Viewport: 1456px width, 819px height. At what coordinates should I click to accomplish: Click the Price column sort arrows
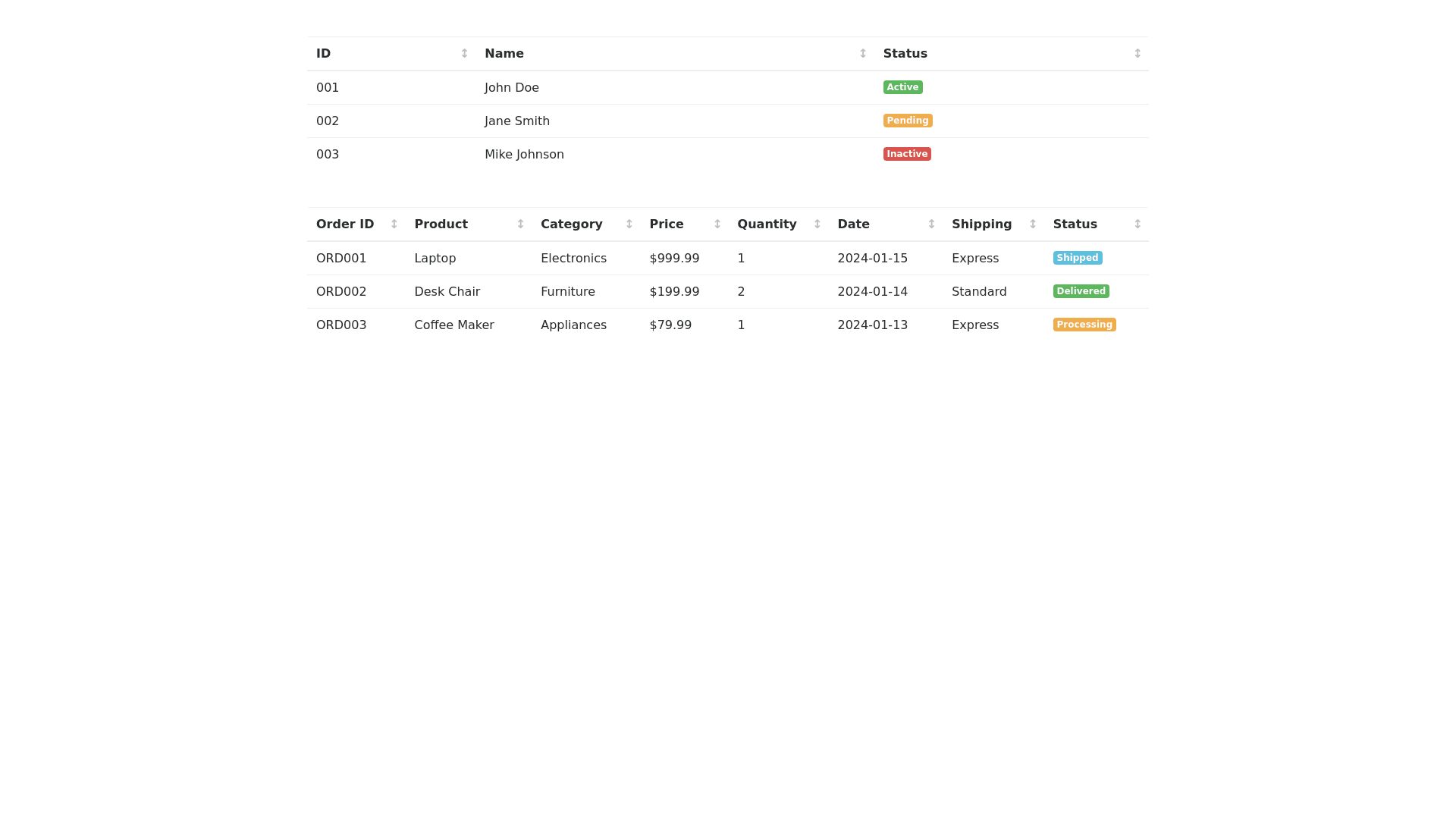pyautogui.click(x=717, y=224)
